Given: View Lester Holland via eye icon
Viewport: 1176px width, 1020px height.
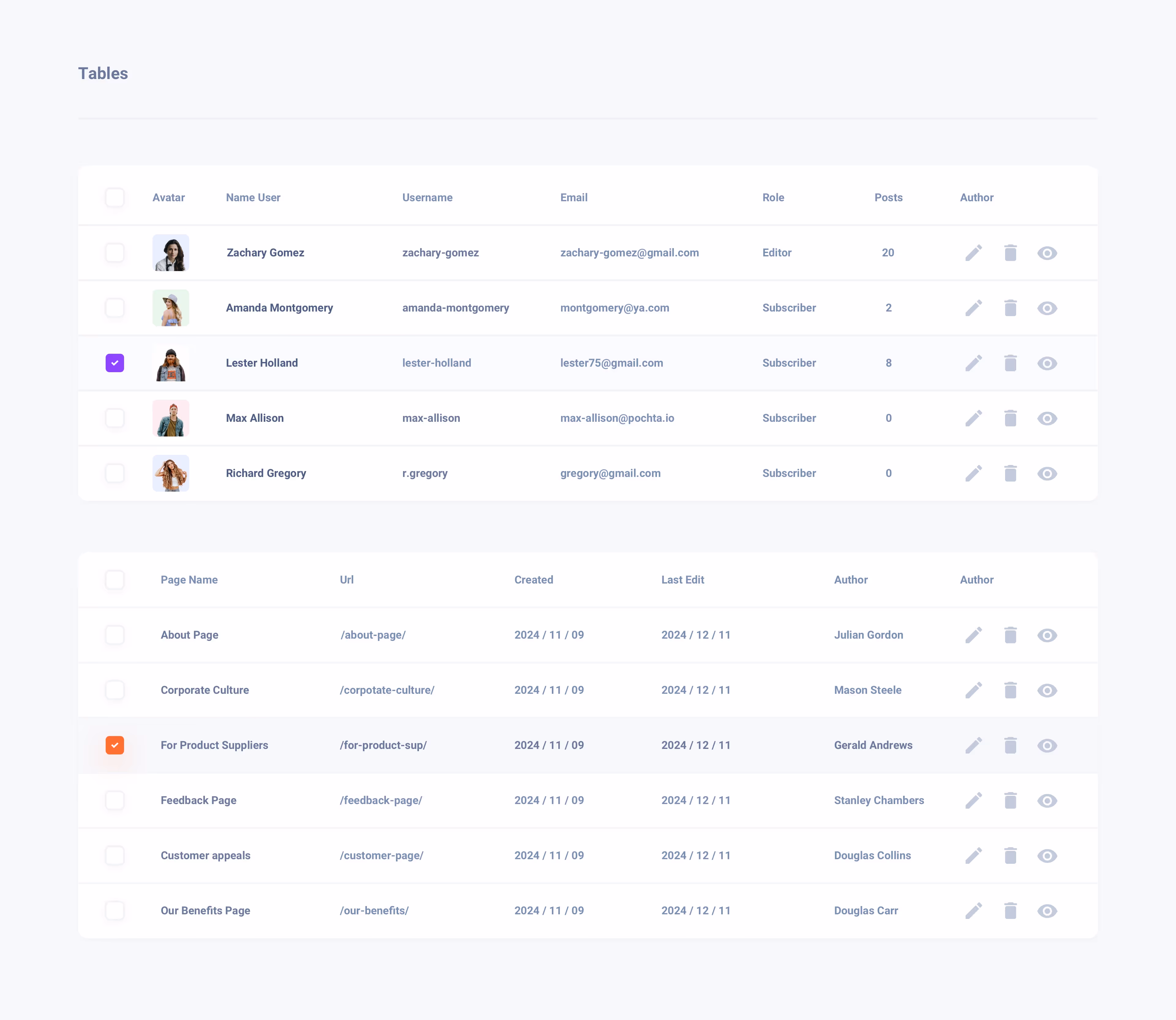Looking at the screenshot, I should (1047, 363).
